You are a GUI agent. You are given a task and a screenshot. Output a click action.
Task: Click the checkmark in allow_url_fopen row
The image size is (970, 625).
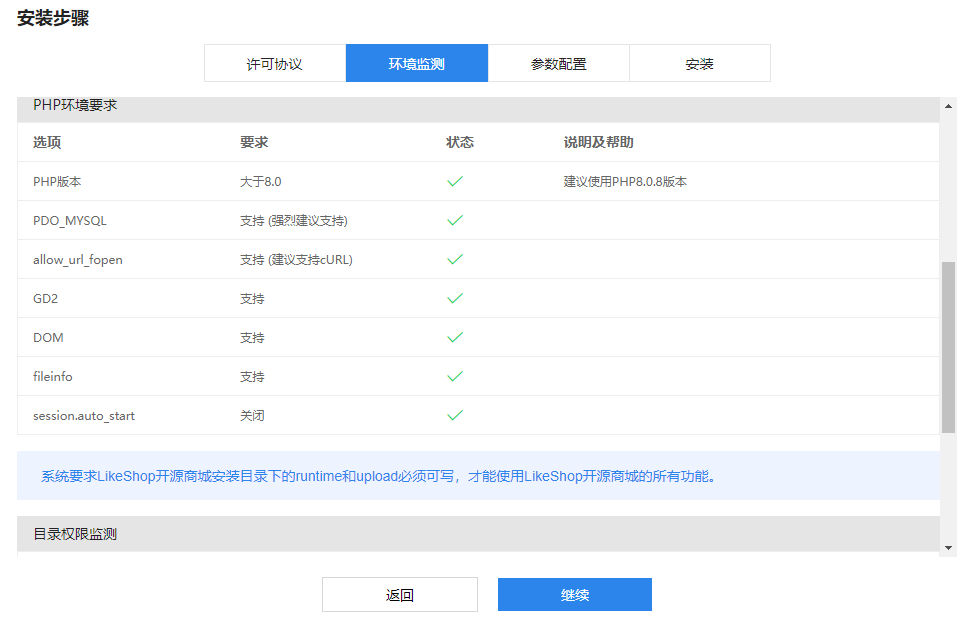(455, 259)
